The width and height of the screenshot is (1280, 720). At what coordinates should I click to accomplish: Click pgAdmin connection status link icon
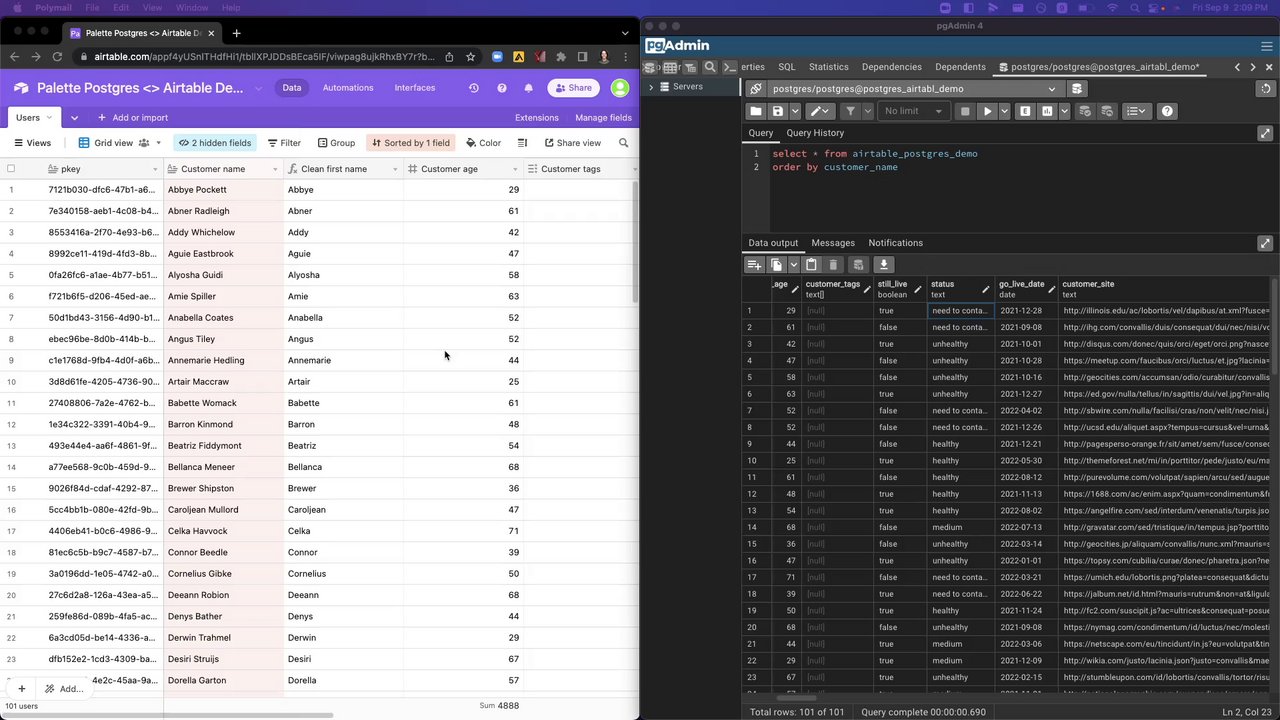coord(756,89)
